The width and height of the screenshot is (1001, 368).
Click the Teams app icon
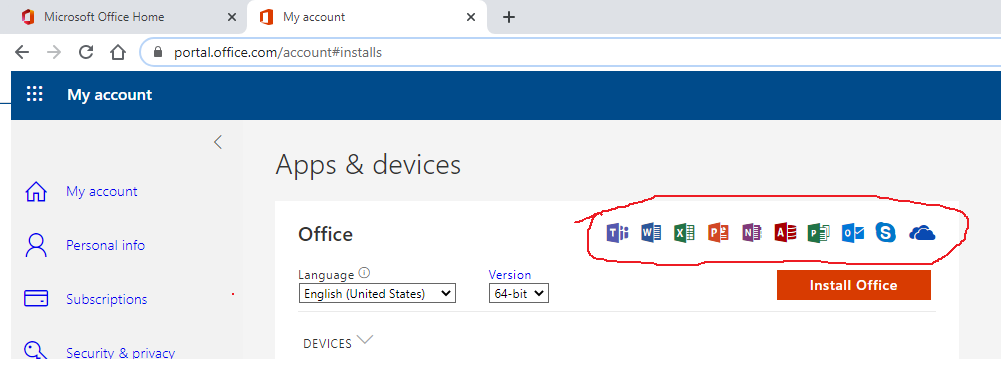click(617, 233)
